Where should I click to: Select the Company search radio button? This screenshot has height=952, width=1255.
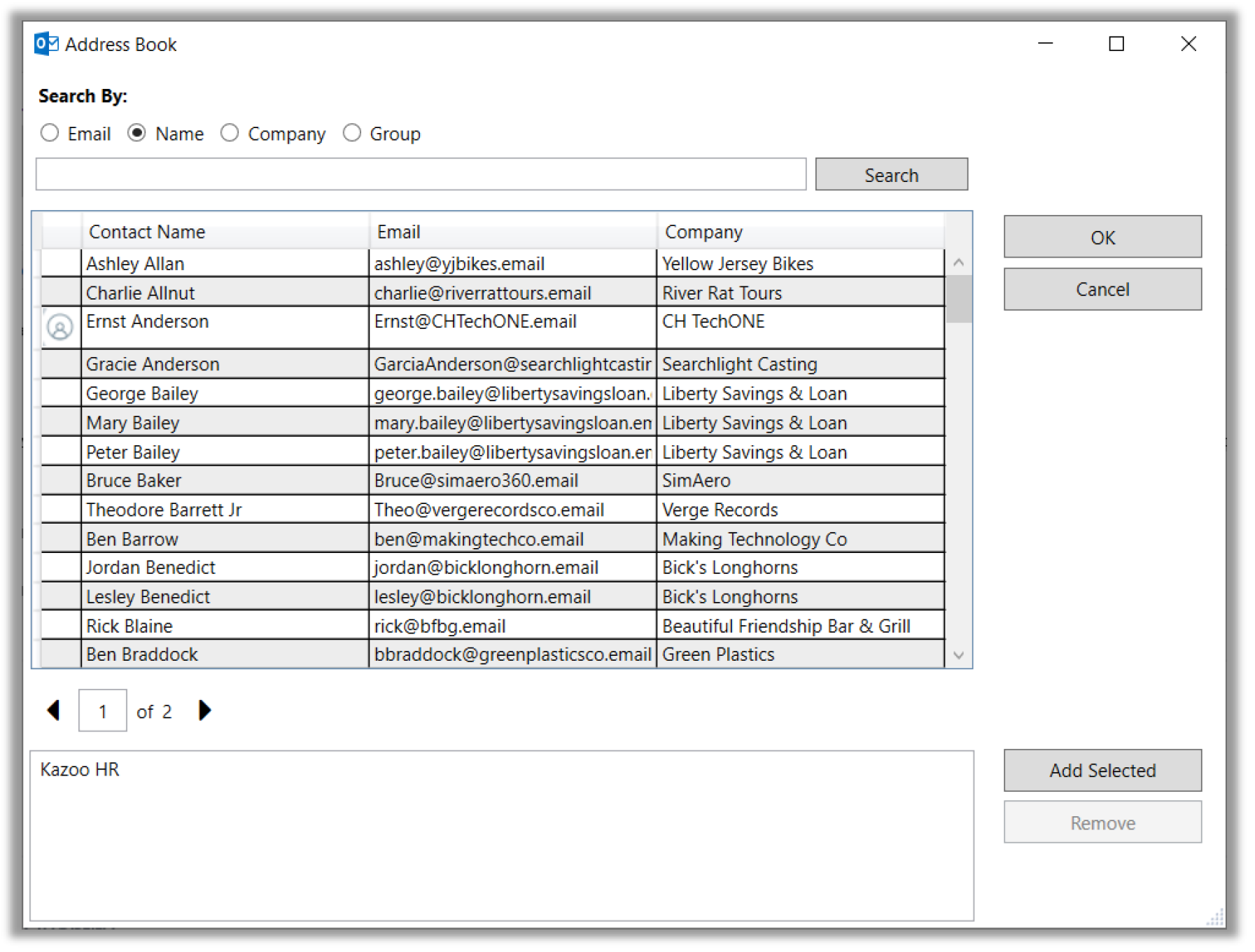click(230, 133)
